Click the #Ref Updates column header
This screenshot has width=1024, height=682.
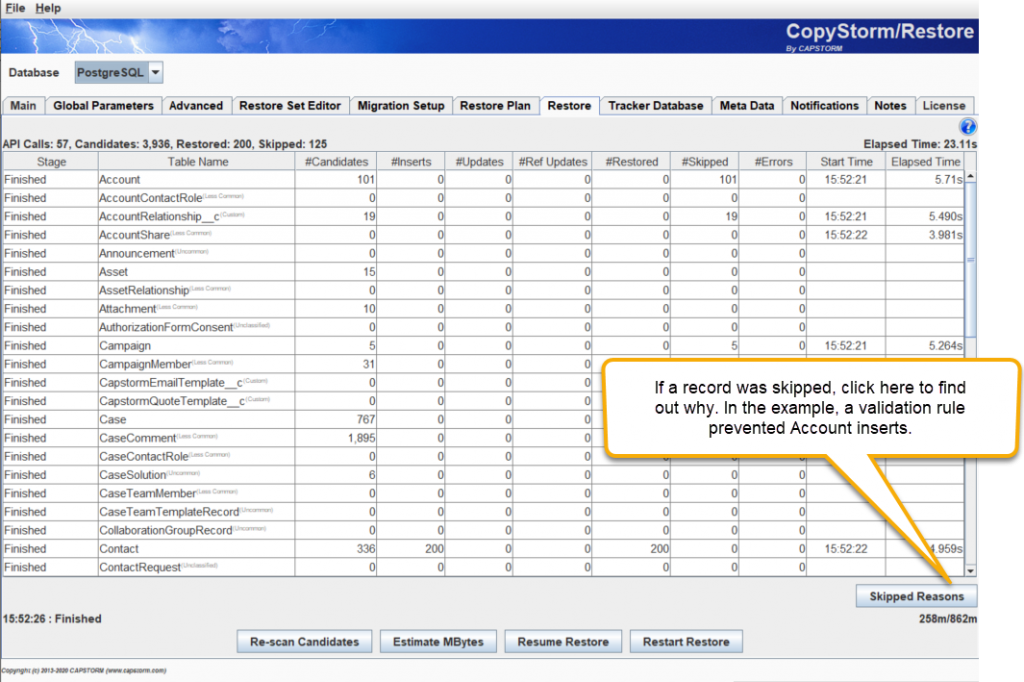pyautogui.click(x=552, y=162)
